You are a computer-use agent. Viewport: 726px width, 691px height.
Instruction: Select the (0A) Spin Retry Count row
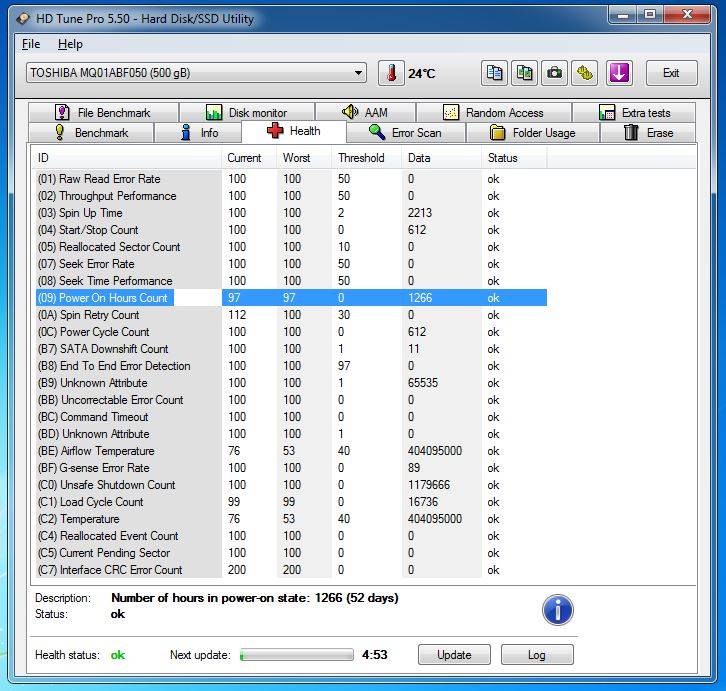pyautogui.click(x=291, y=315)
